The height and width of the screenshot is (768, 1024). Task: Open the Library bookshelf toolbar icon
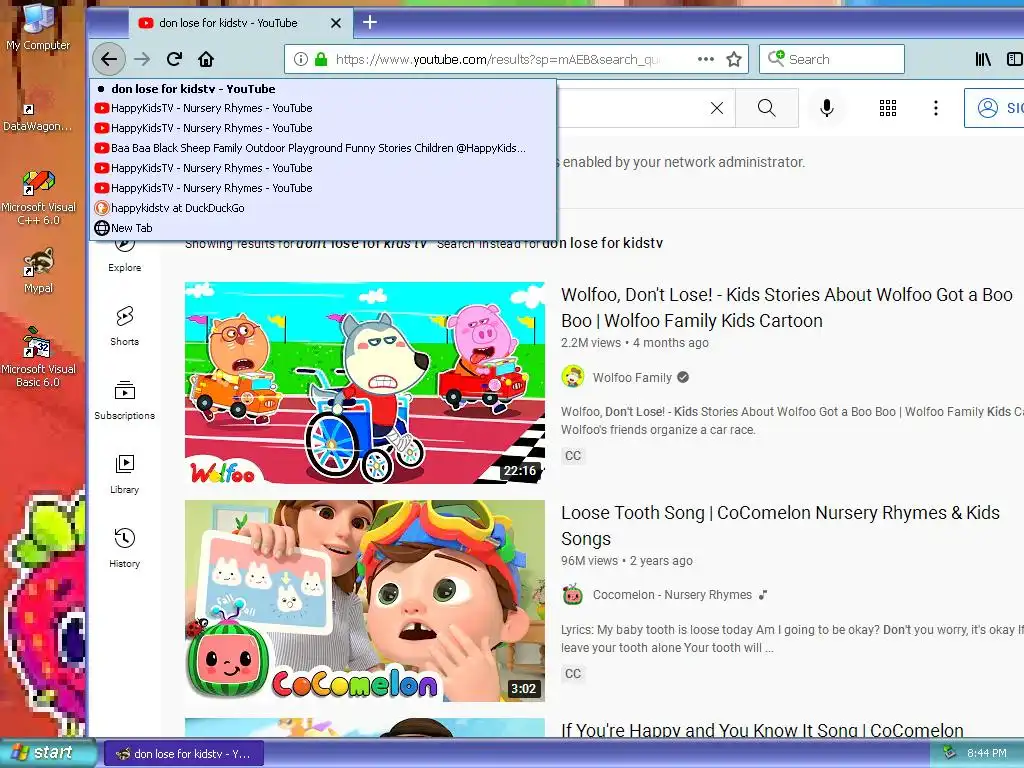(983, 59)
